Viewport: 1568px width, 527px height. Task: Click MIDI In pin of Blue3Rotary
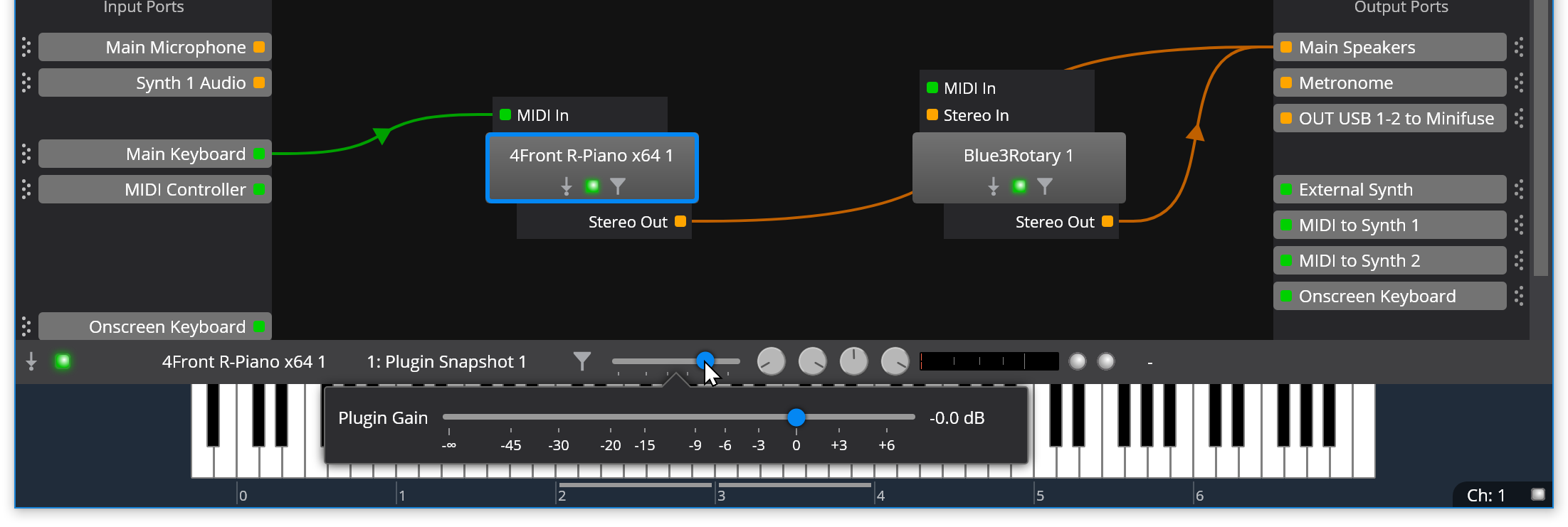tap(932, 87)
